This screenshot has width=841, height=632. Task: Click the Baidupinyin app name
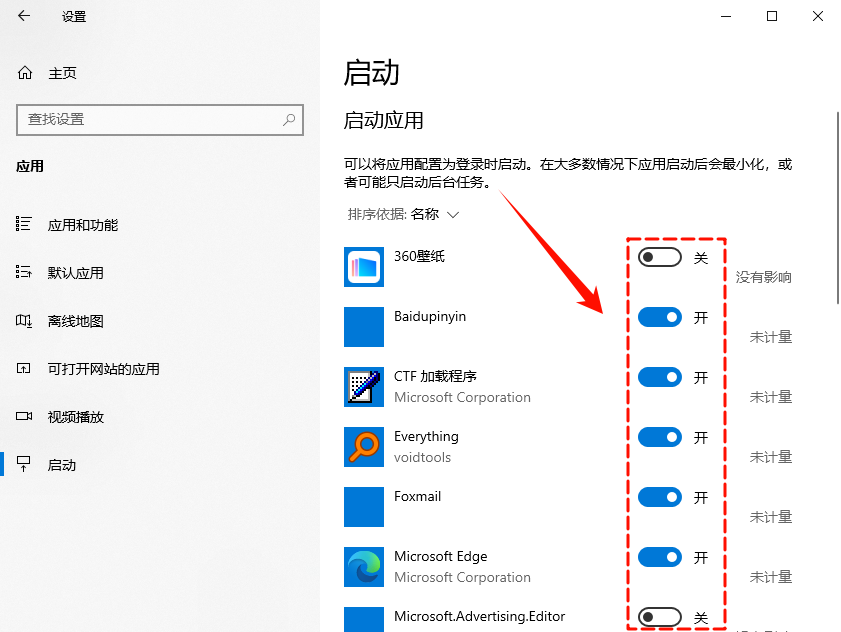pyautogui.click(x=430, y=317)
